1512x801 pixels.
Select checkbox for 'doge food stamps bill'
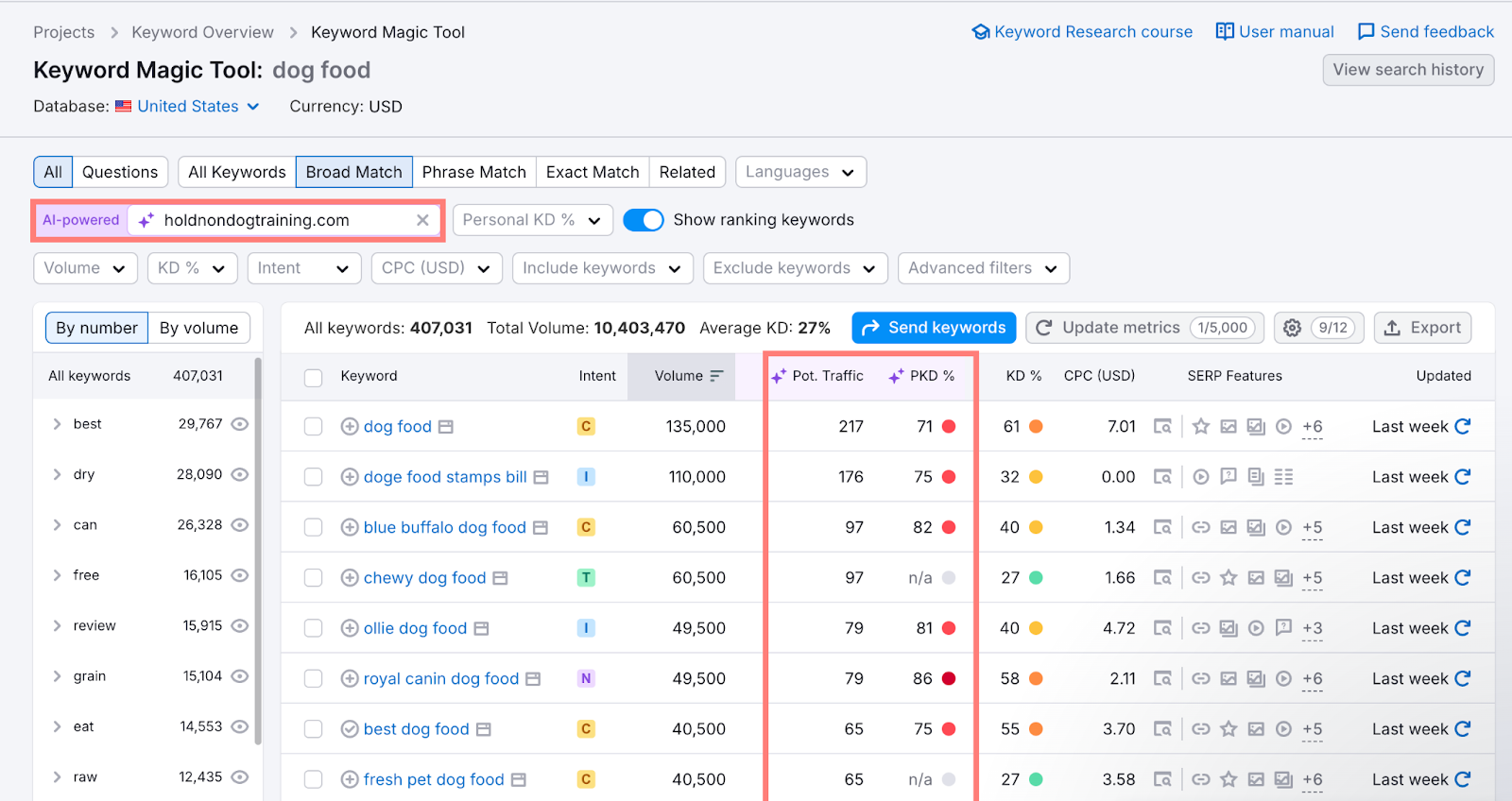coord(314,477)
